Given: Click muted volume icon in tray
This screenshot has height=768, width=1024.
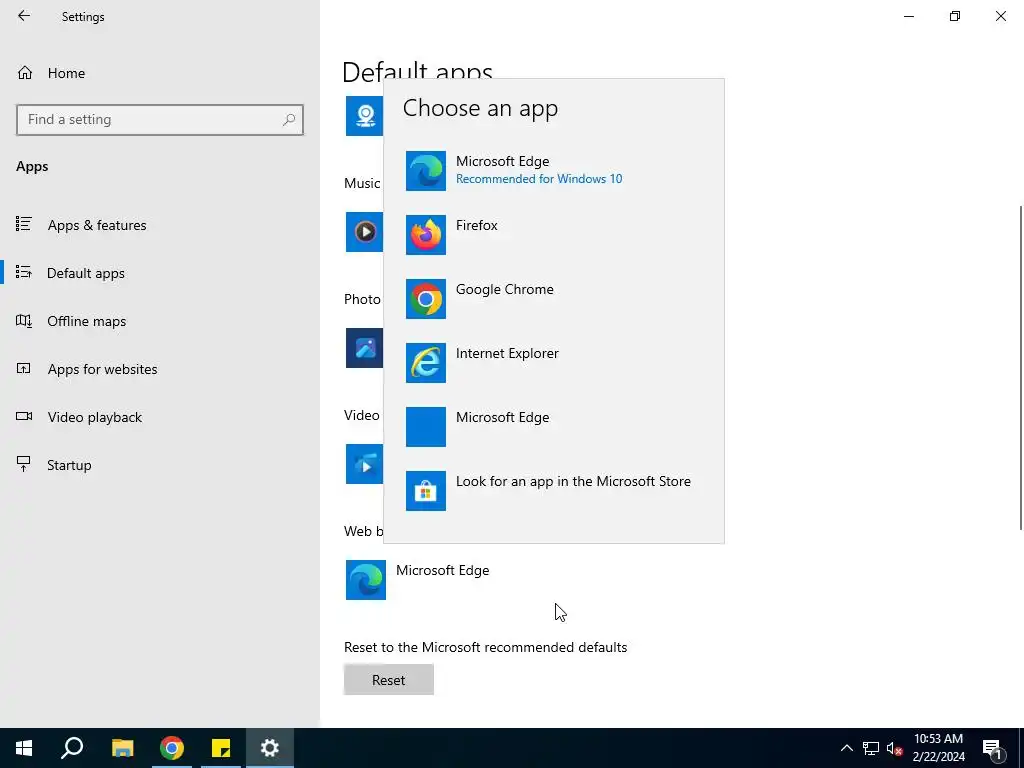Looking at the screenshot, I should click(x=895, y=748).
